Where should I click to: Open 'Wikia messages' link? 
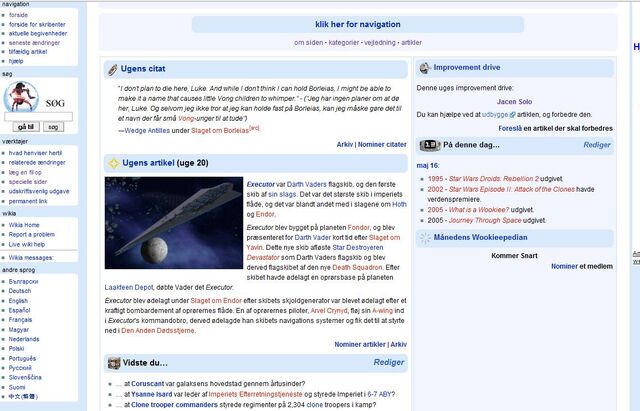tap(31, 258)
